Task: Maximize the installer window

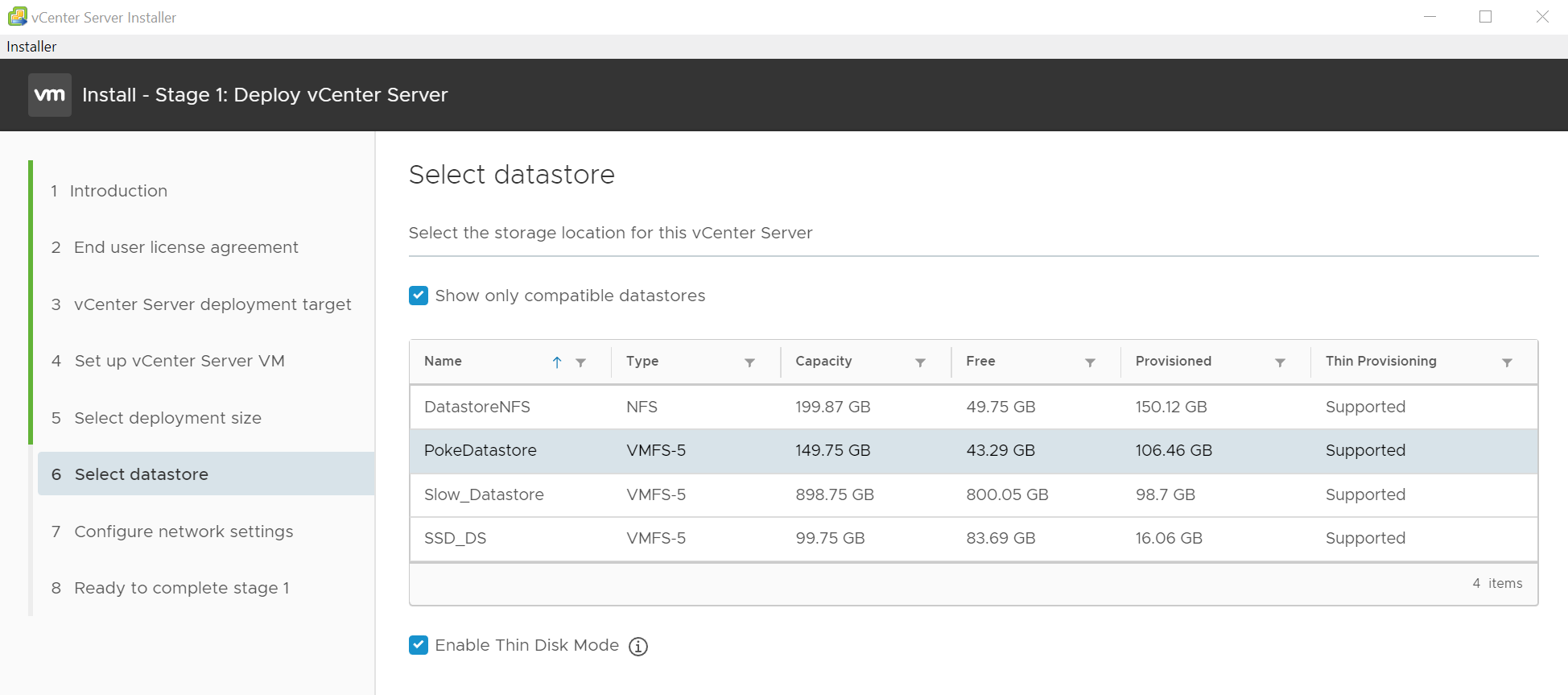Action: click(x=1485, y=17)
